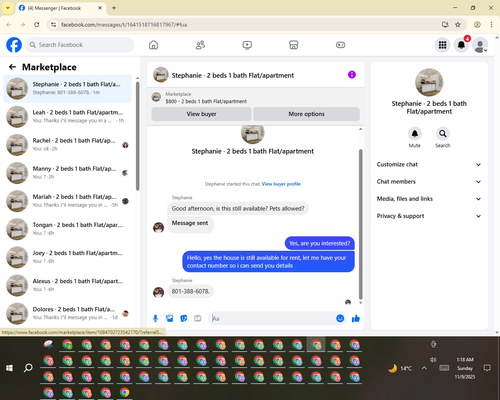Click the 'Good afternoon' message from Stephanie
The image size is (500, 400).
[238, 209]
